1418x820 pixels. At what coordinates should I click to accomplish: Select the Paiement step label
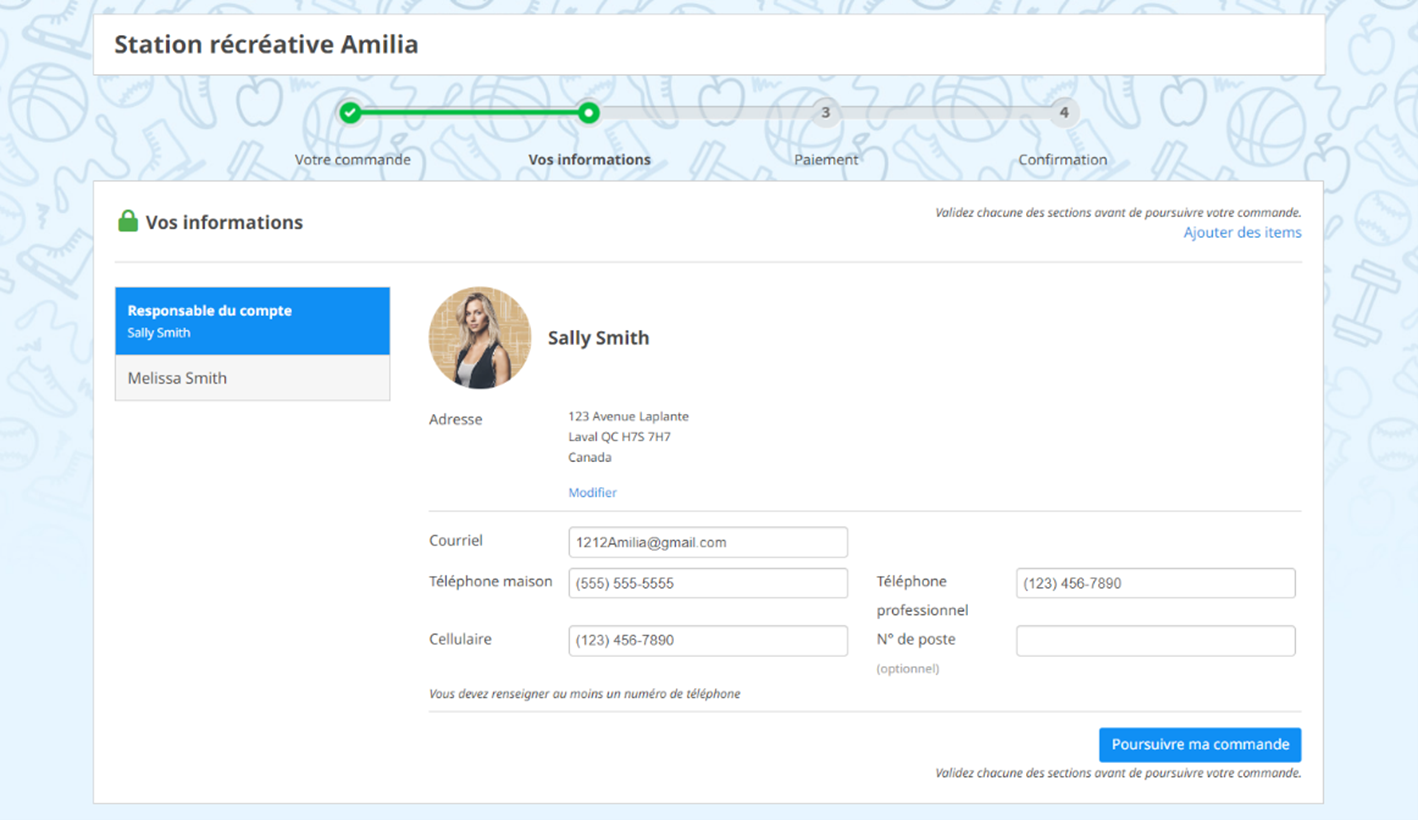tap(826, 160)
